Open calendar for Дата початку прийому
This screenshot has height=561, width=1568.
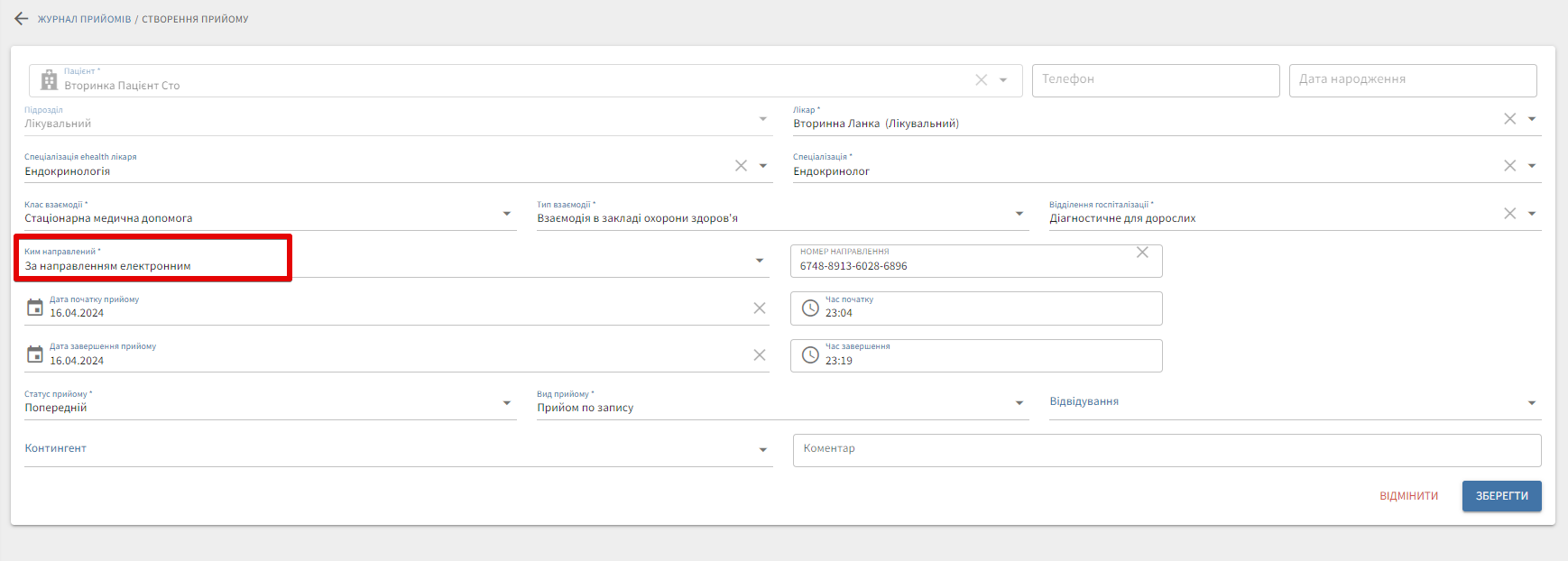35,308
